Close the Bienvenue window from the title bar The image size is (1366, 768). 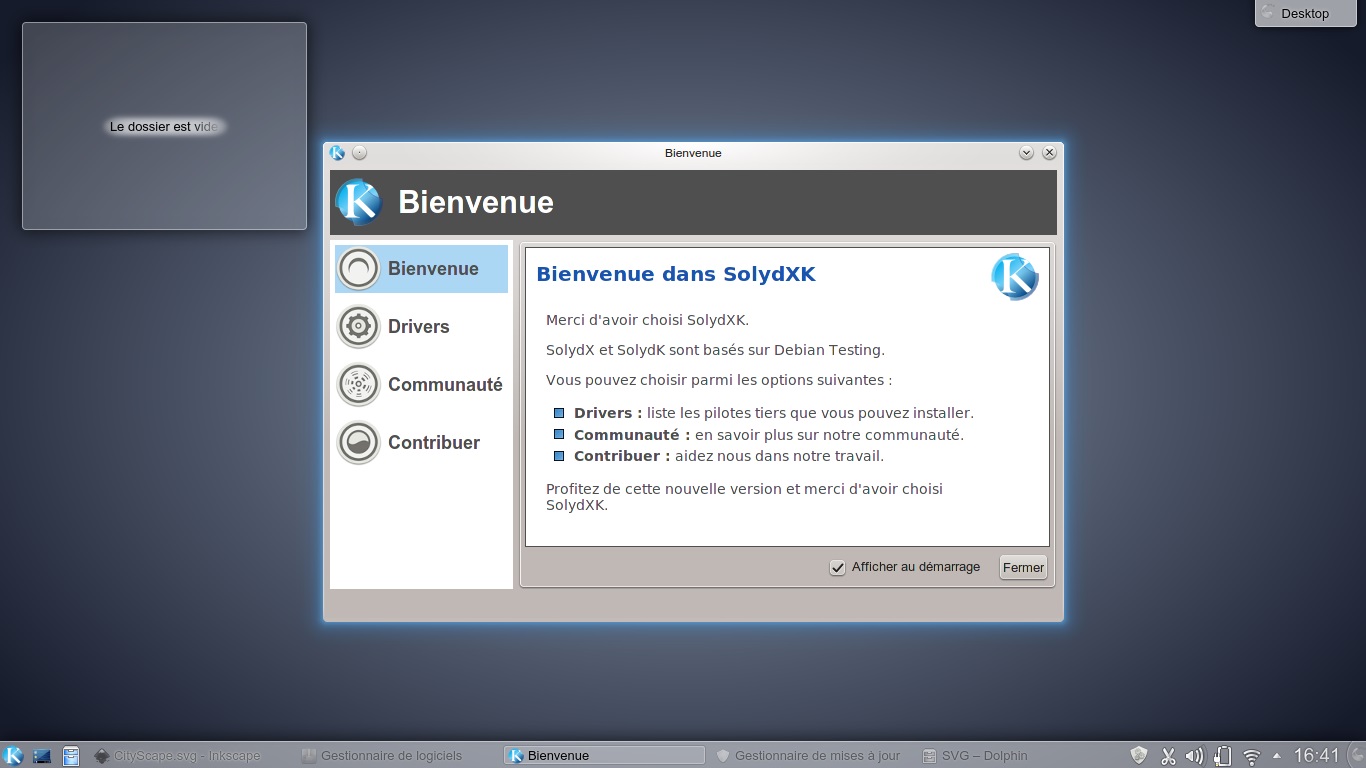(1049, 153)
